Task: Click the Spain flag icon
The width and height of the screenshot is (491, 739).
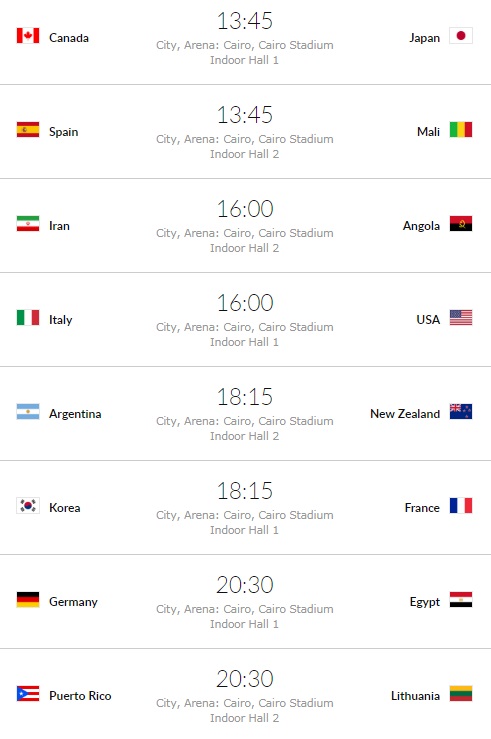Action: coord(28,130)
